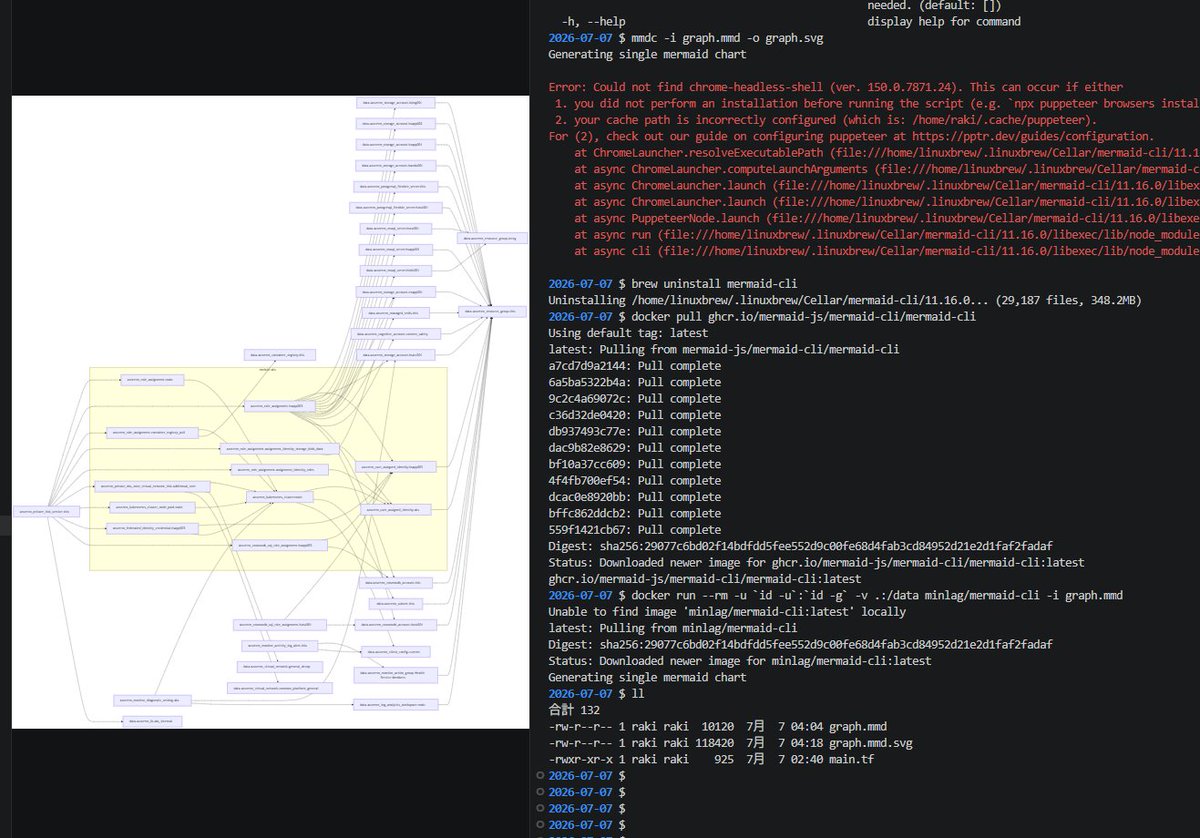Click the 'mmdc -i graph.mmd -o graph.svg' command
The width and height of the screenshot is (1200, 838).
(x=729, y=38)
